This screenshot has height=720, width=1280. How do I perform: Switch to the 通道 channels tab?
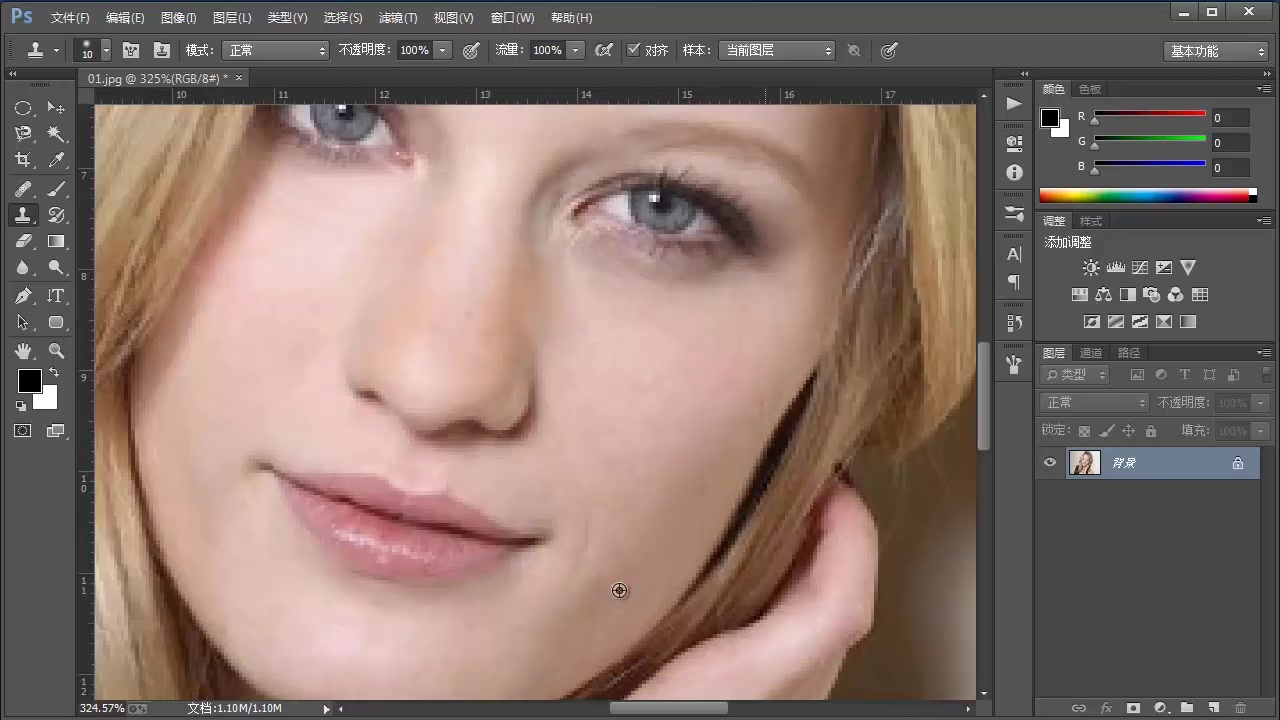[x=1091, y=352]
